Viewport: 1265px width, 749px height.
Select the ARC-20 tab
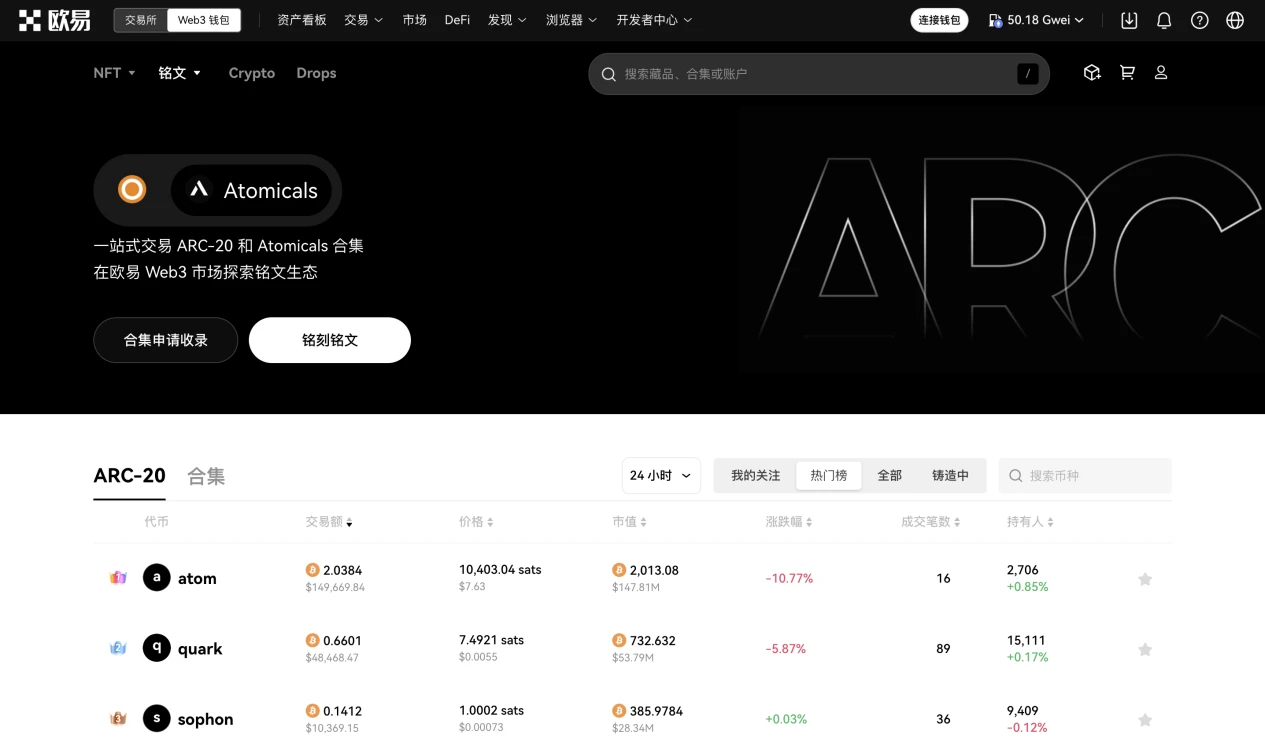click(129, 476)
